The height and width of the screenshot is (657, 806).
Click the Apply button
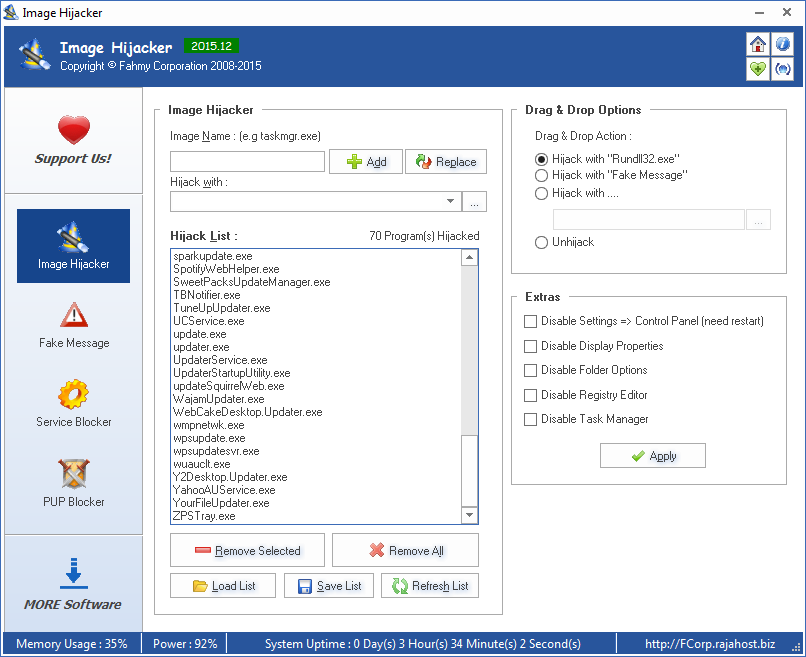653,456
